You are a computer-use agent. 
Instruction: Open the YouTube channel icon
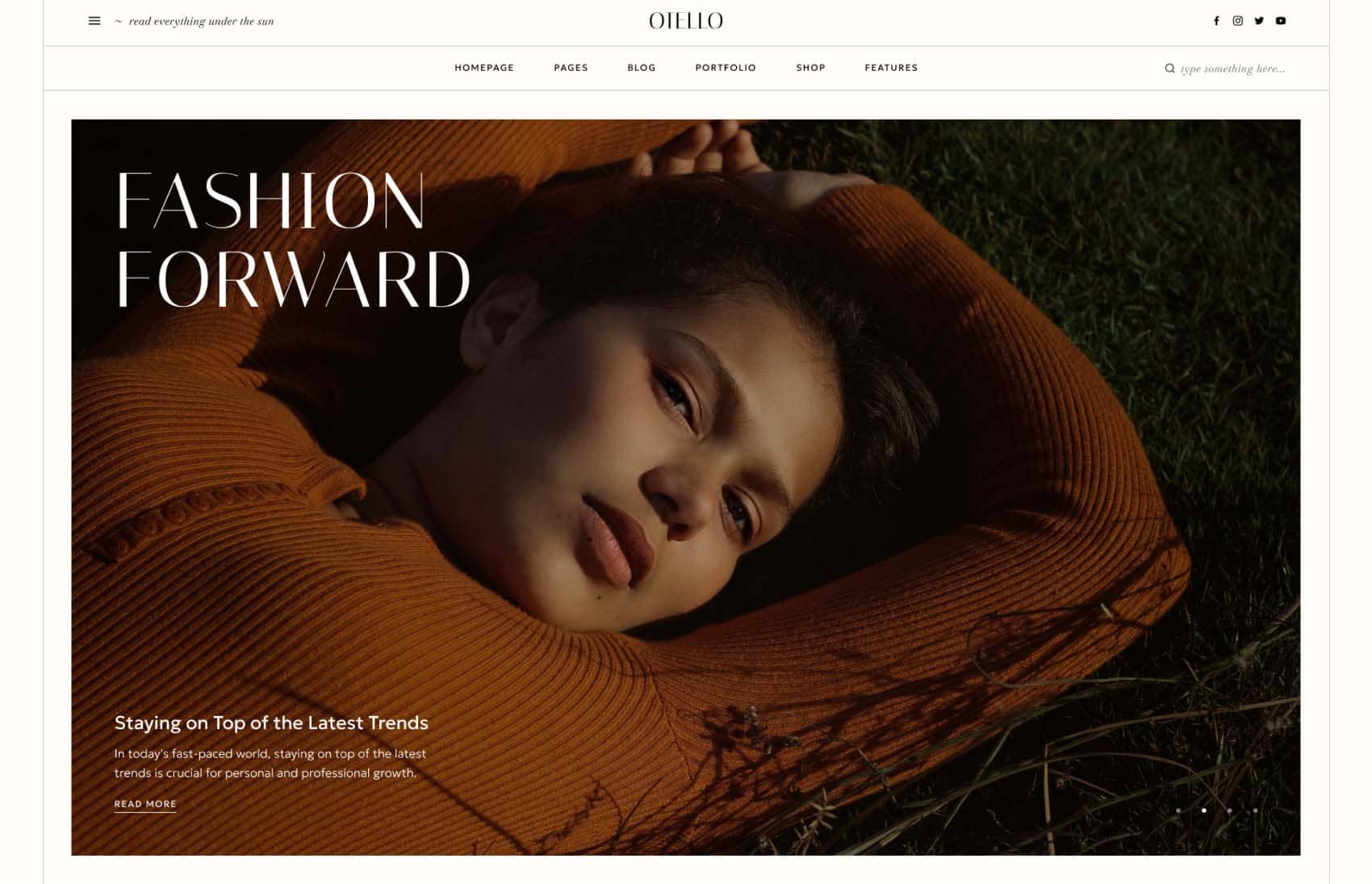1281,21
